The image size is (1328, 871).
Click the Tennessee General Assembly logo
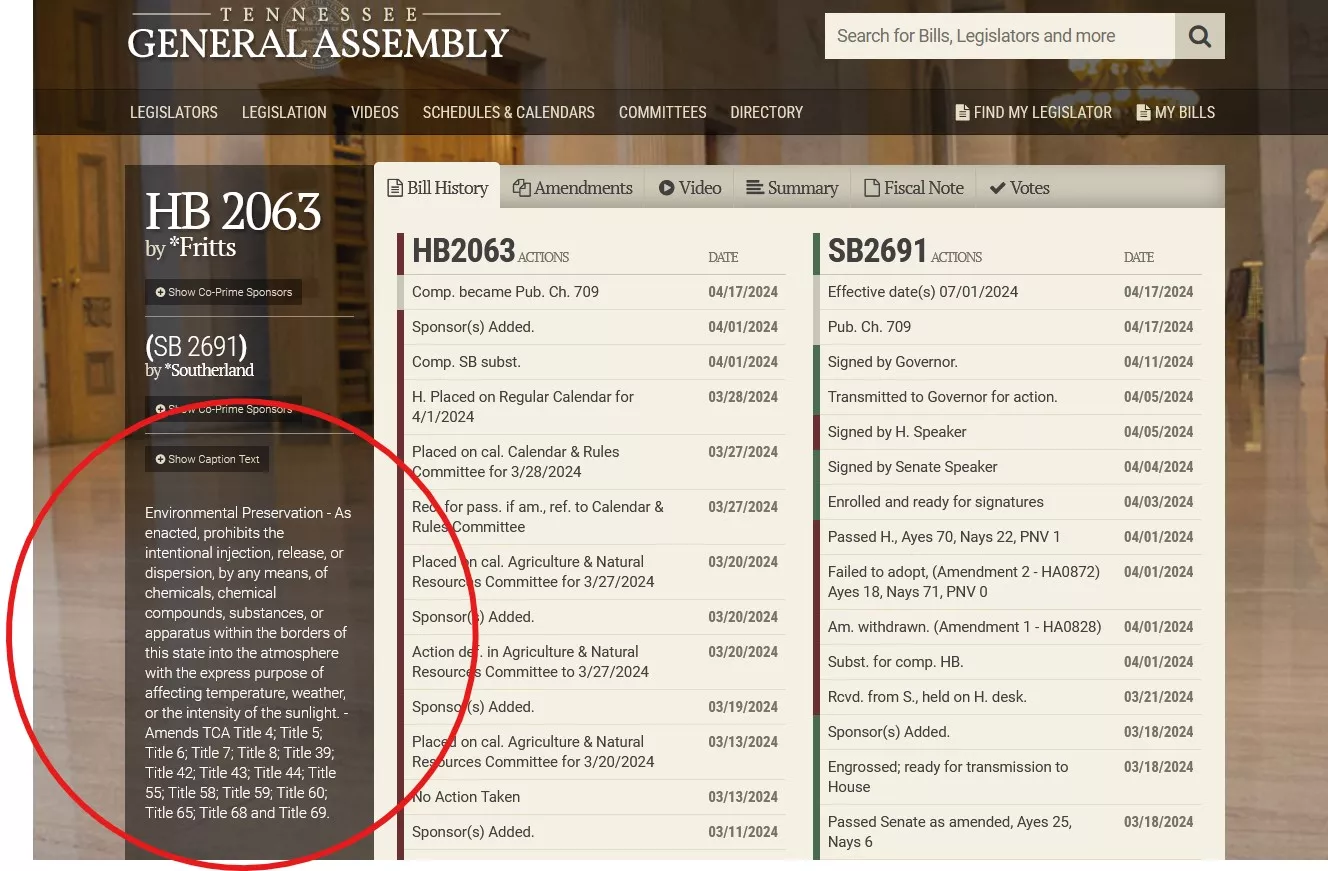tap(318, 35)
